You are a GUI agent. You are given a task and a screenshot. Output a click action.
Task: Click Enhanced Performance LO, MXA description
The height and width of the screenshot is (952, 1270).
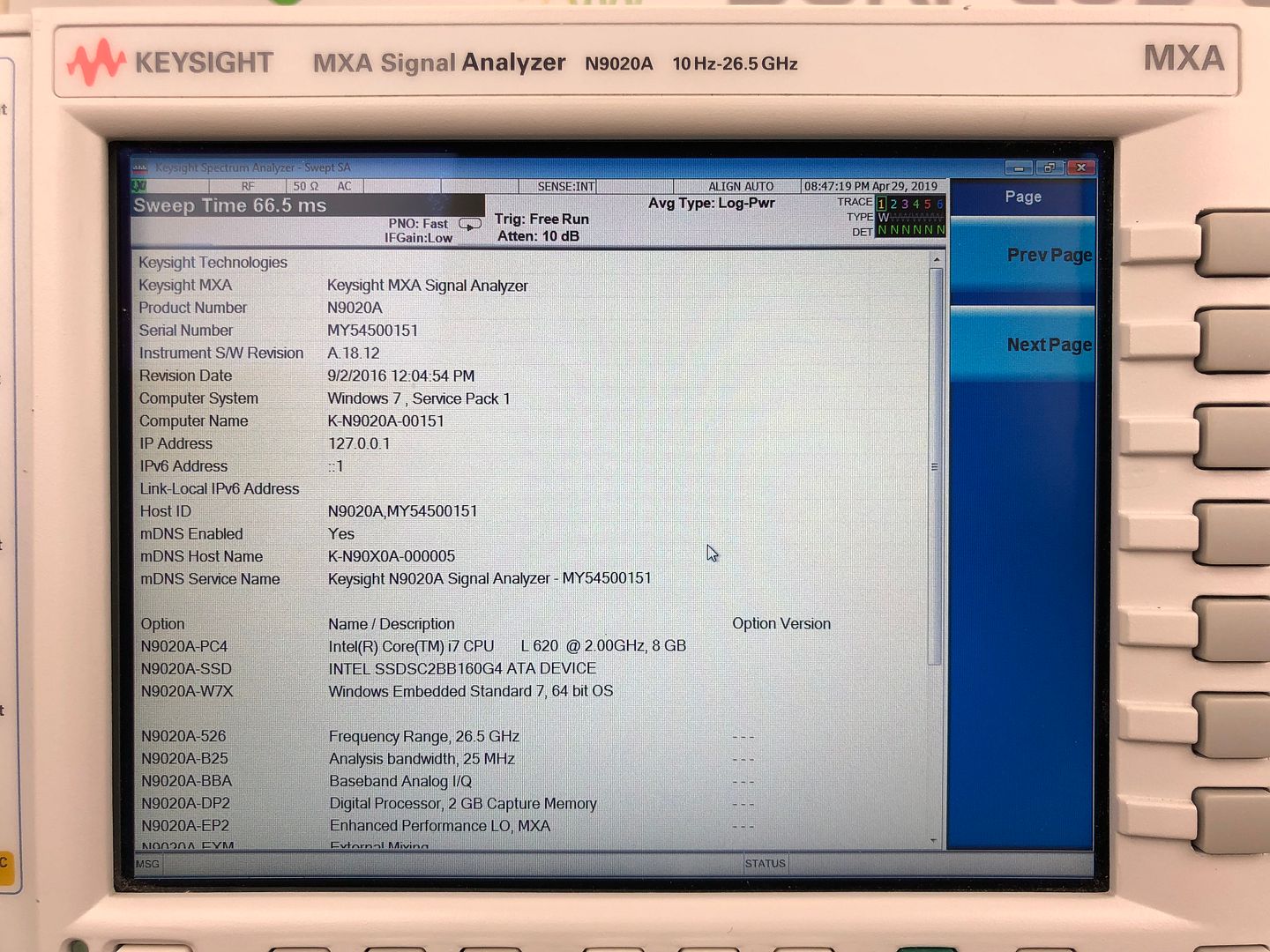click(x=440, y=826)
